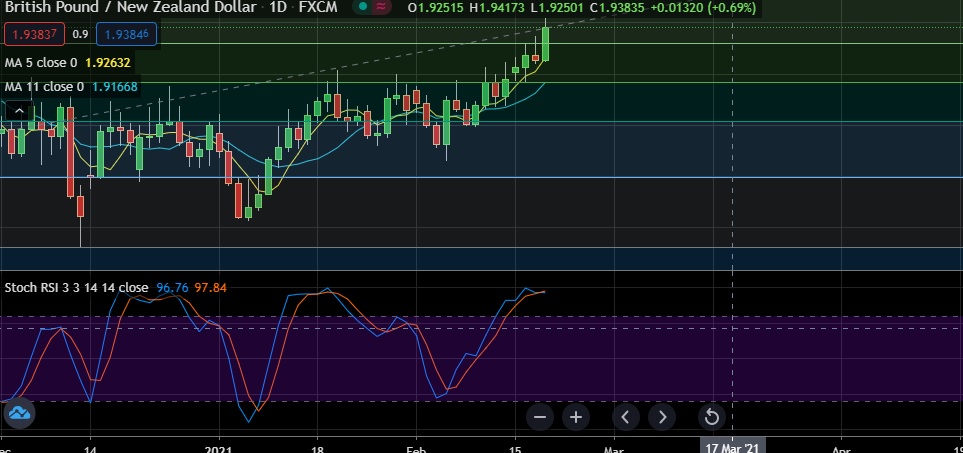Click the zoom in plus button
Image resolution: width=963 pixels, height=453 pixels.
pyautogui.click(x=576, y=417)
